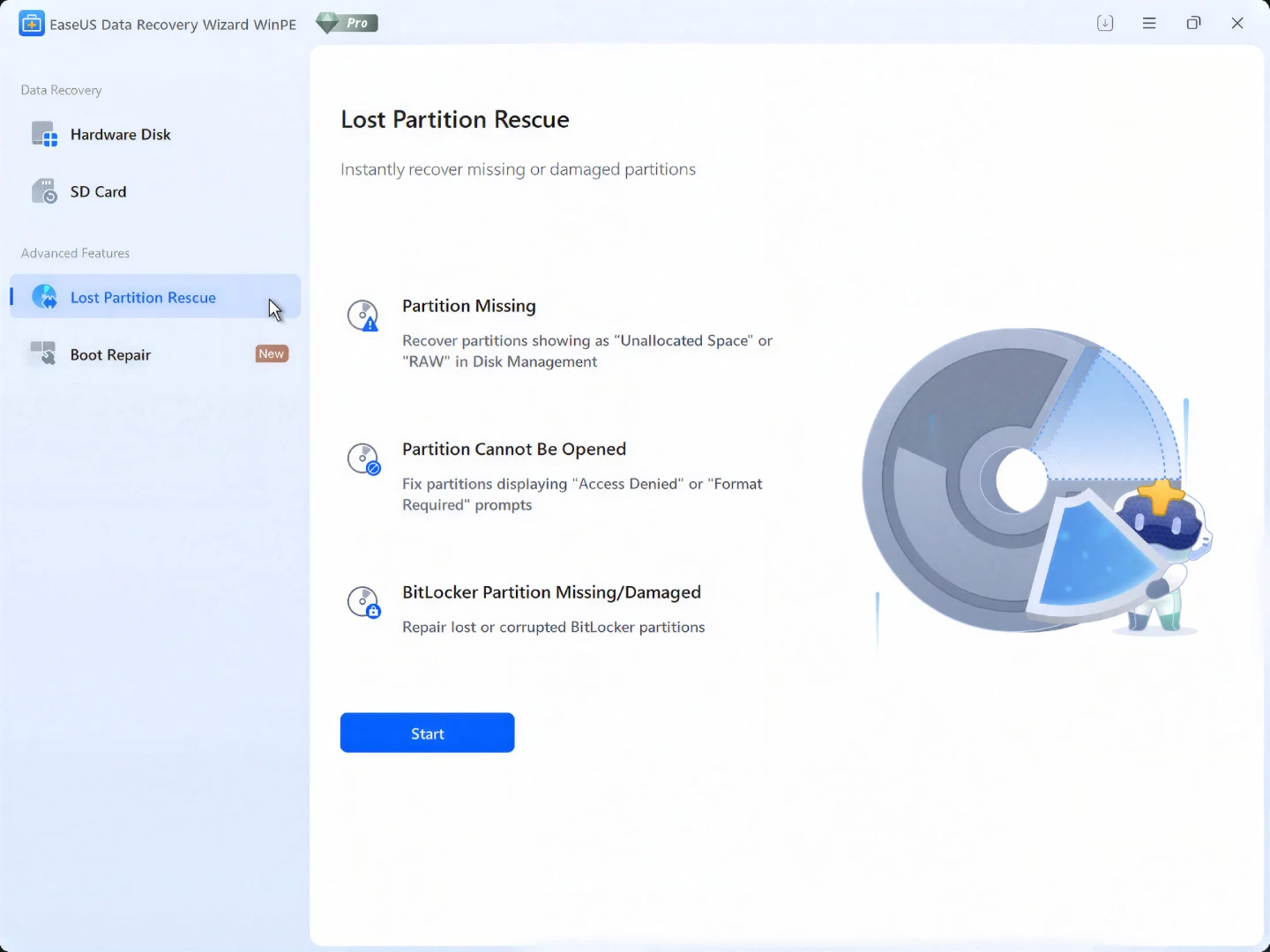Click the Pro diamond badge
This screenshot has height=952, width=1270.
pos(347,23)
